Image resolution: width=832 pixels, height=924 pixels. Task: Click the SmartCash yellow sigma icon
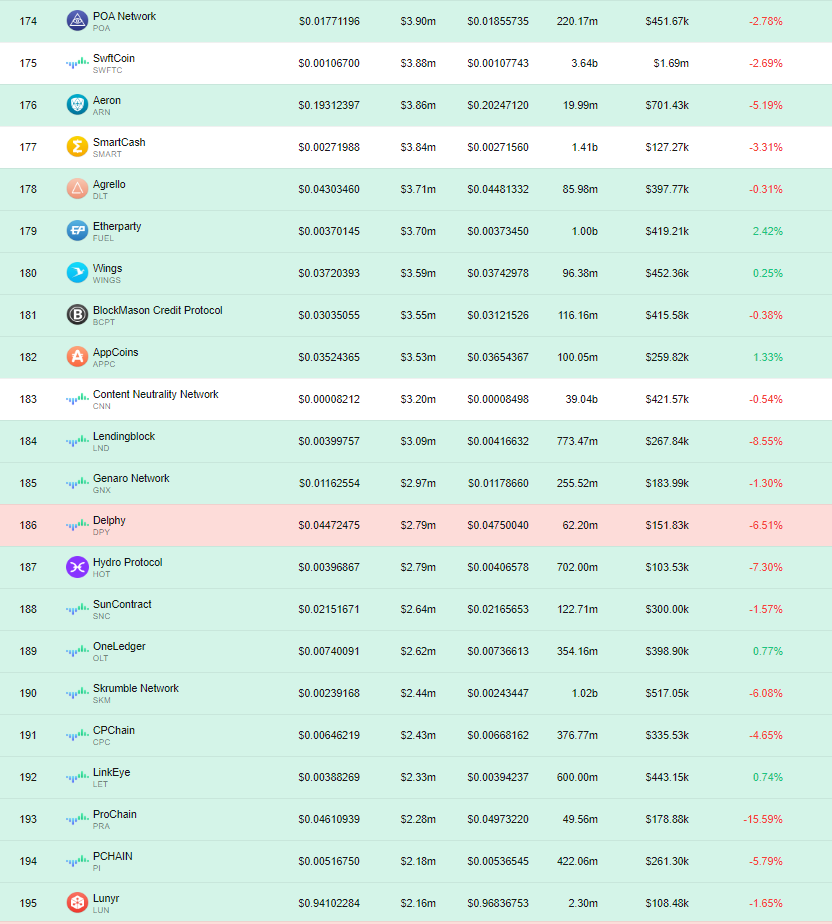tap(77, 147)
